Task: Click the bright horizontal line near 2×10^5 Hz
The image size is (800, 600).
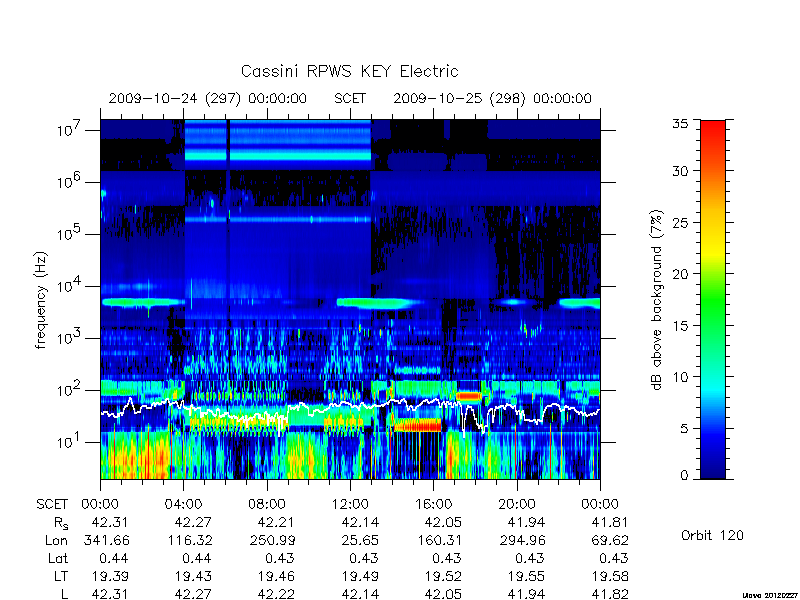Action: [278, 219]
